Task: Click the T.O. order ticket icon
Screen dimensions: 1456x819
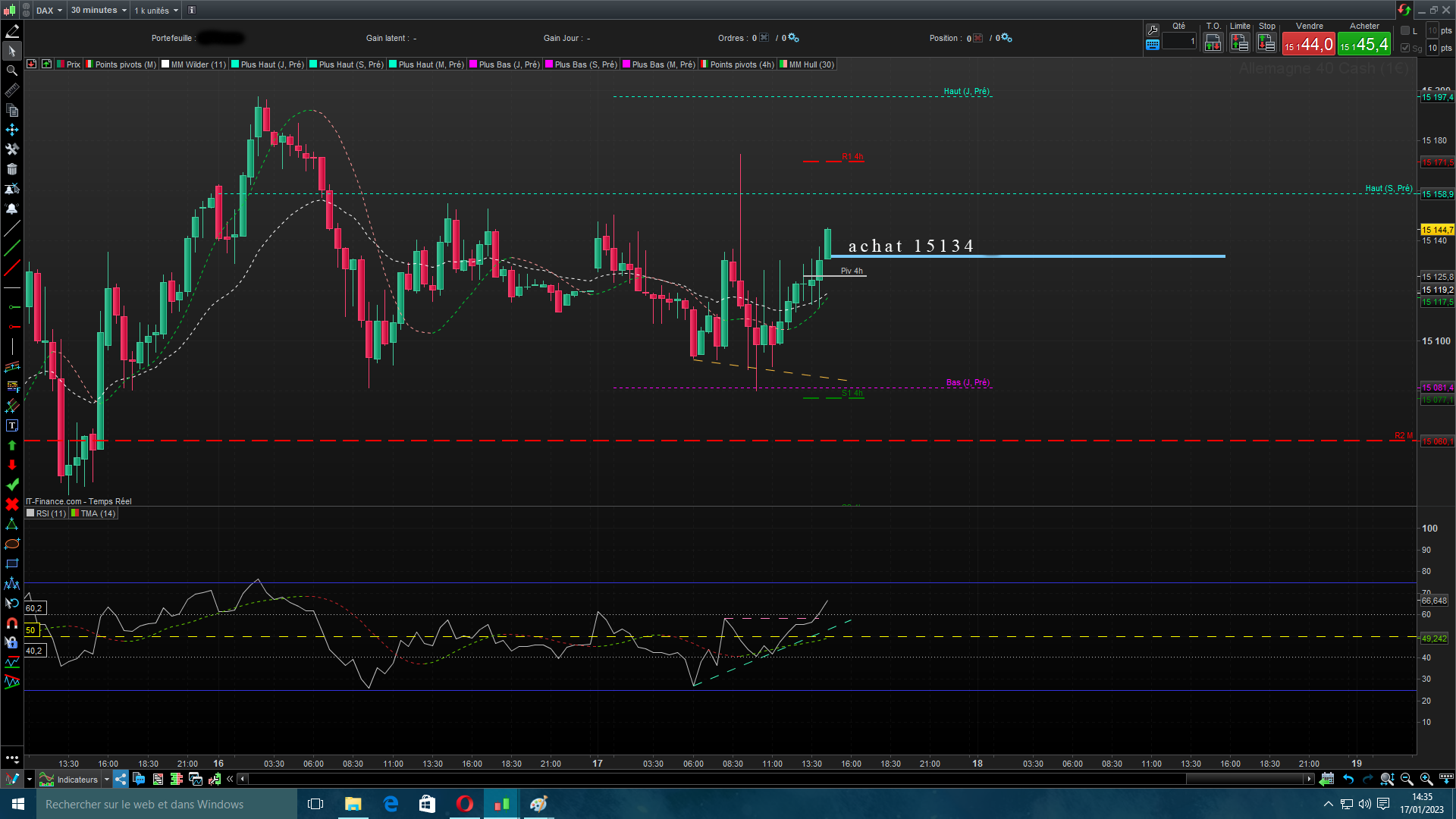Action: click(x=1213, y=43)
